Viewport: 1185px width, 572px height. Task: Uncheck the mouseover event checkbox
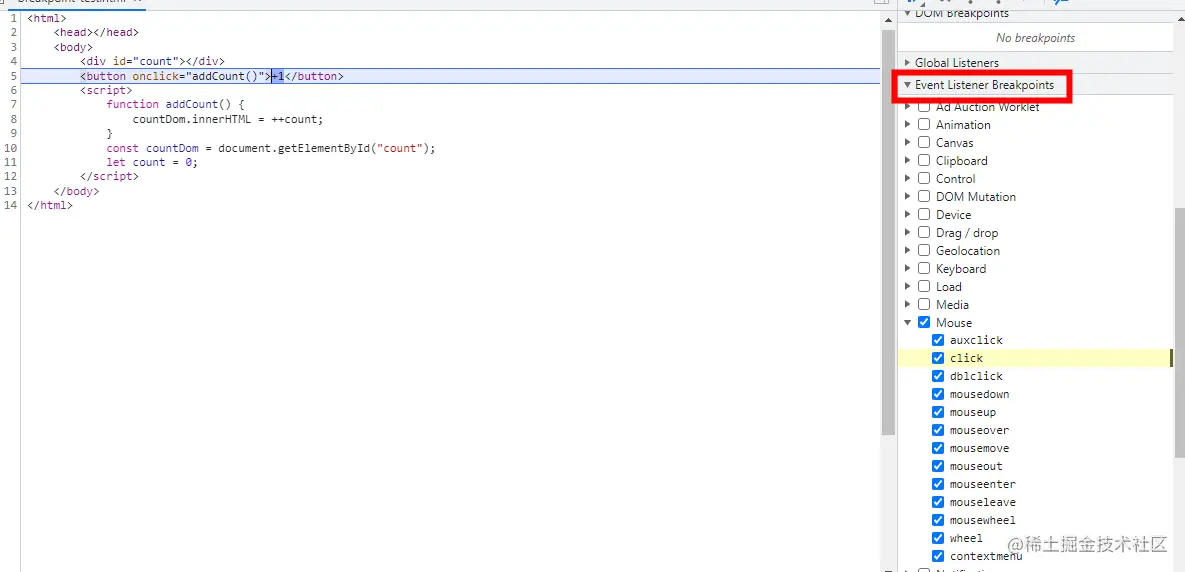(x=938, y=430)
